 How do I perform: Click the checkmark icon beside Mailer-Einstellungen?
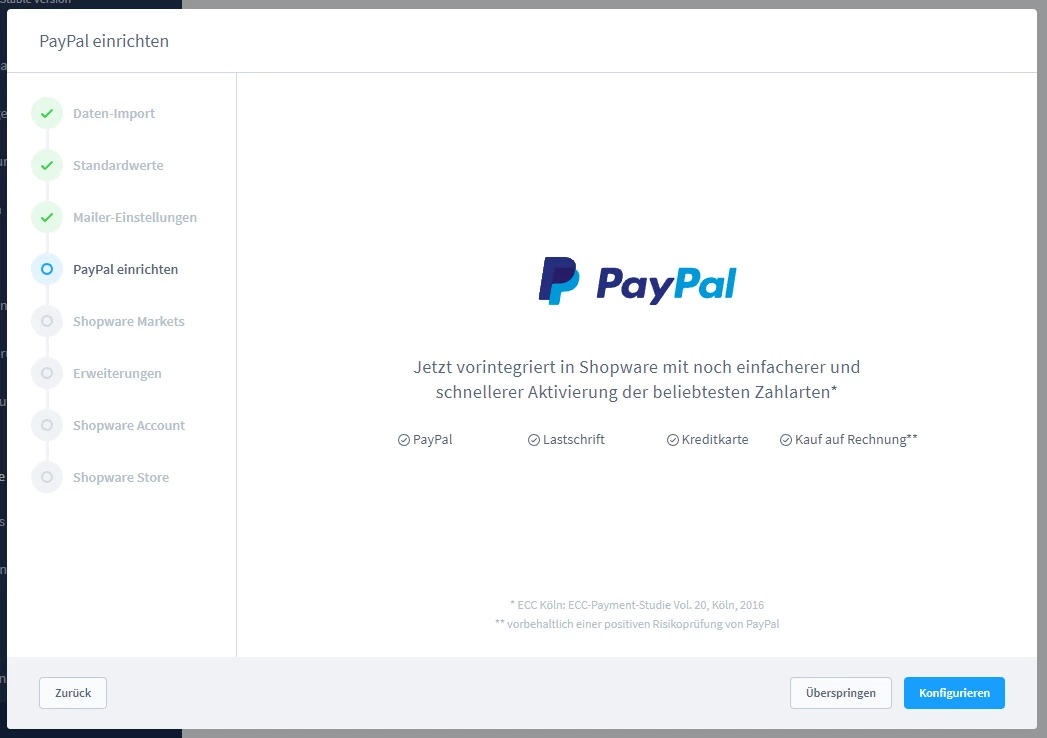(47, 217)
